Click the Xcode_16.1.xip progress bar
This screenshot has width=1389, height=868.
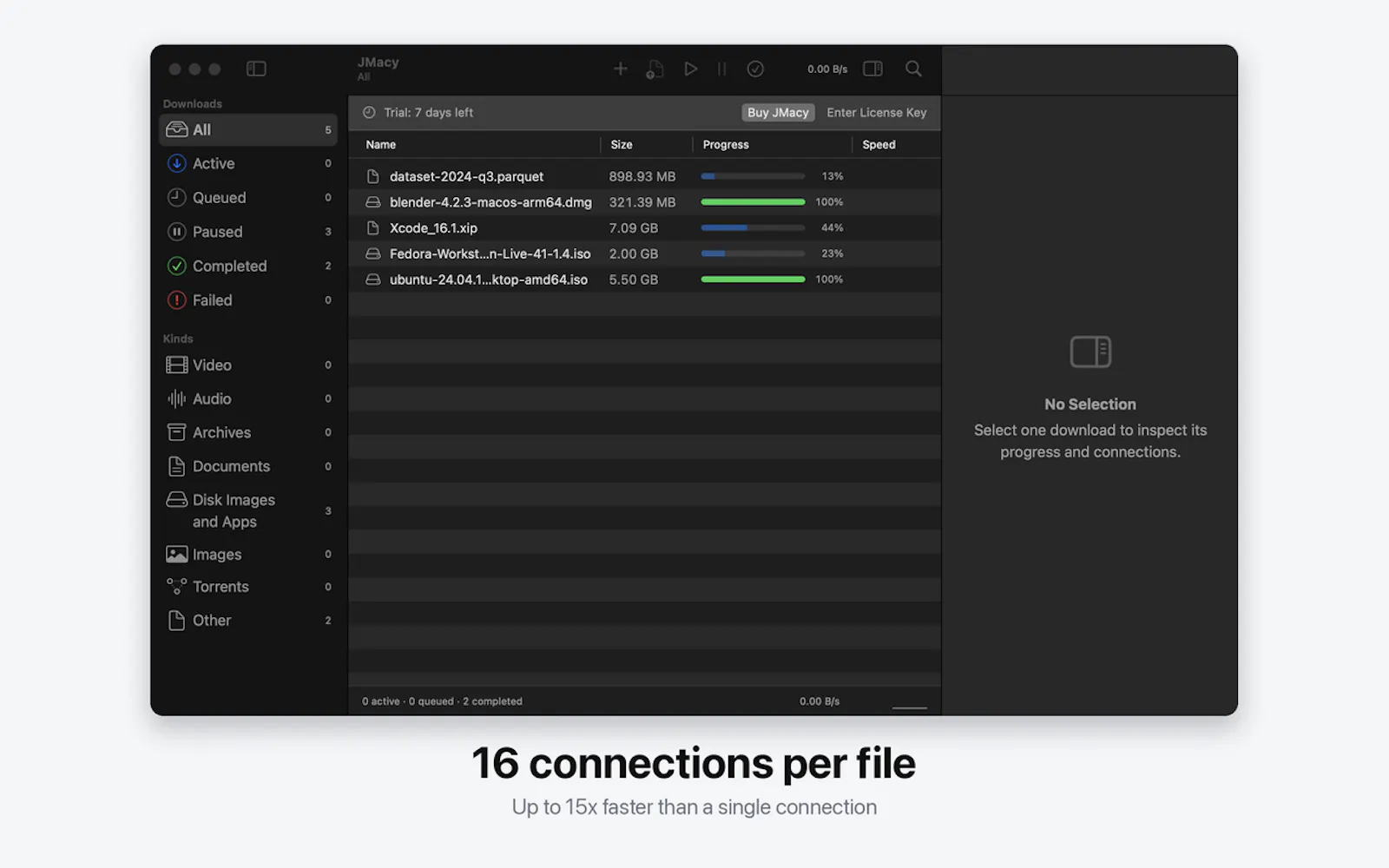tap(753, 228)
